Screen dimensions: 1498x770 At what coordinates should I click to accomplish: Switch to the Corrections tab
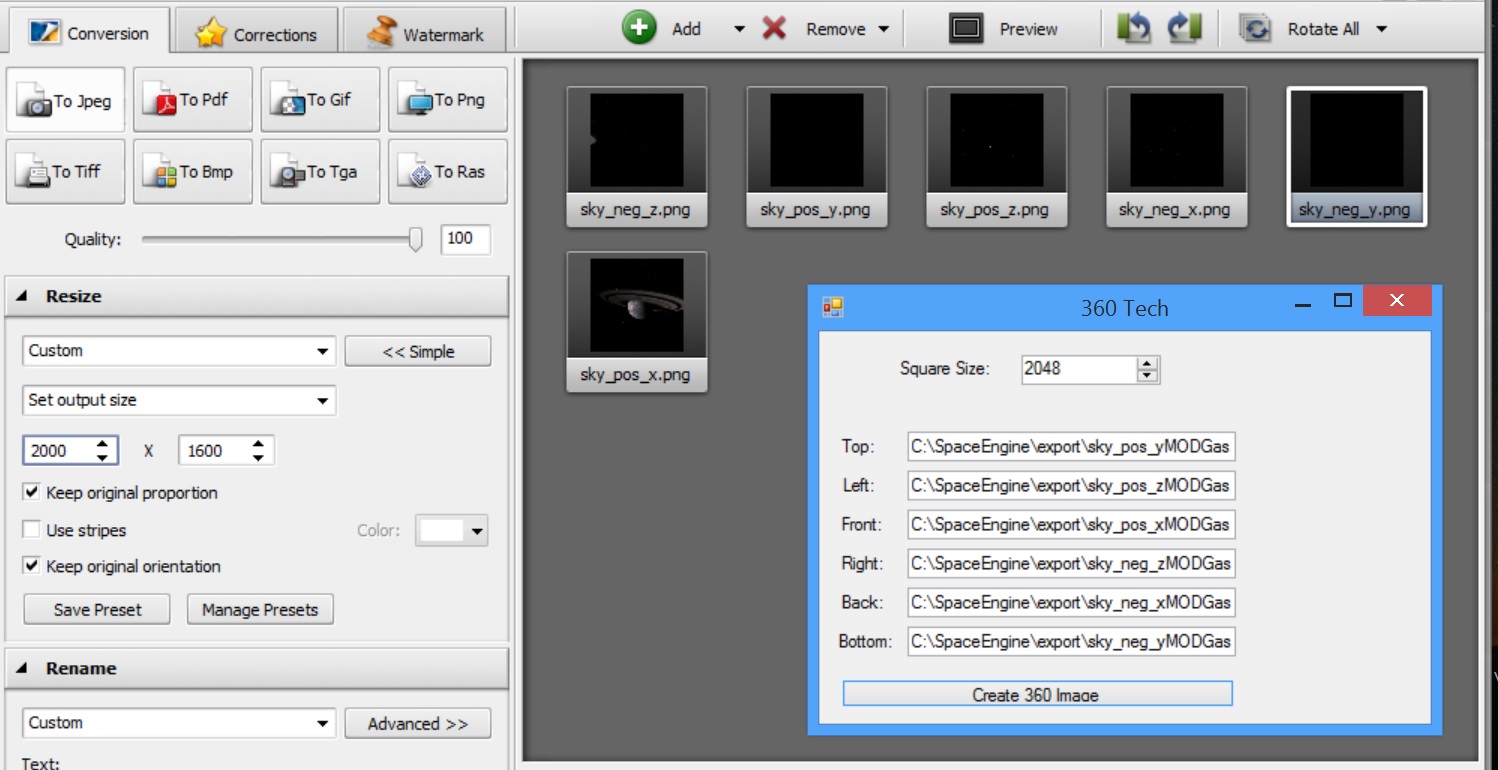[x=255, y=33]
